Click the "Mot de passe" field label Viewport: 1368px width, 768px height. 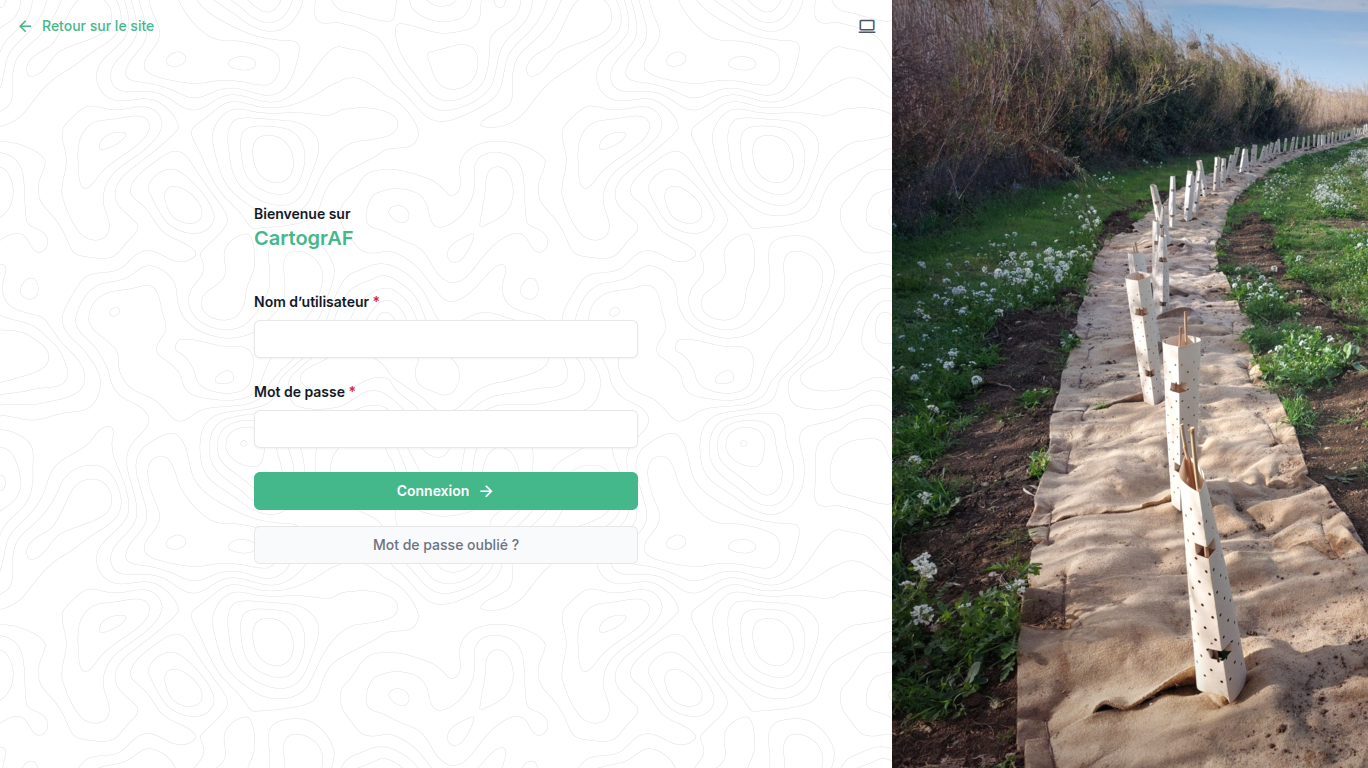tap(299, 392)
